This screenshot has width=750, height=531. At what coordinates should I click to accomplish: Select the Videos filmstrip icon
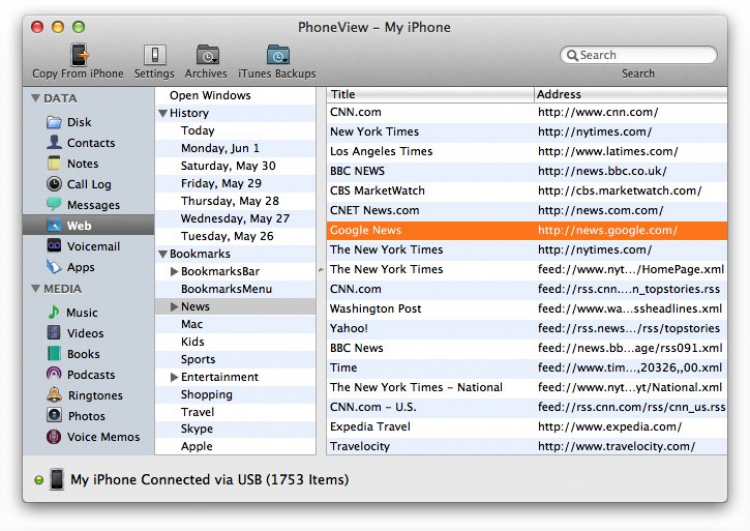coord(54,332)
